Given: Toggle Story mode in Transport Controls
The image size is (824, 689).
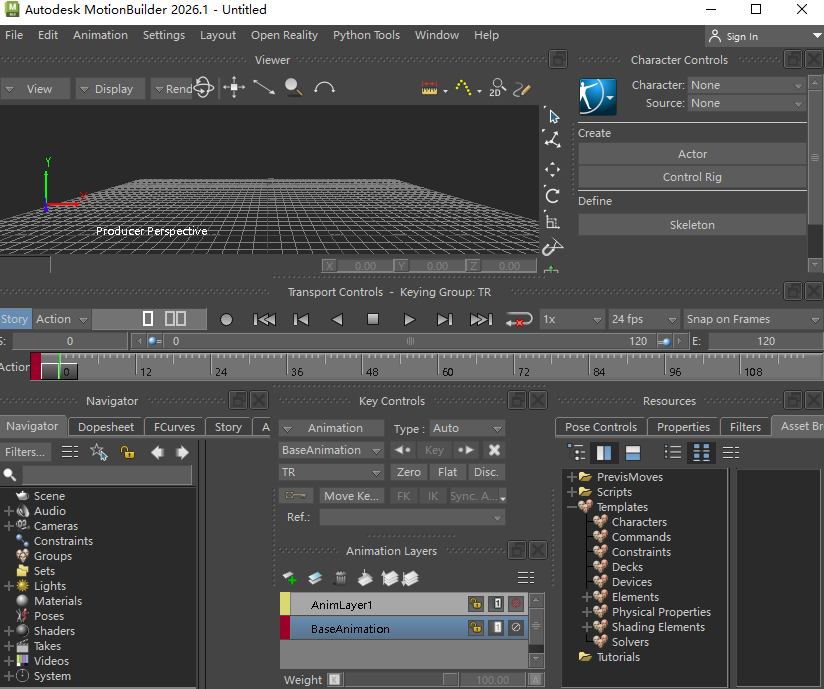Looking at the screenshot, I should (15, 319).
